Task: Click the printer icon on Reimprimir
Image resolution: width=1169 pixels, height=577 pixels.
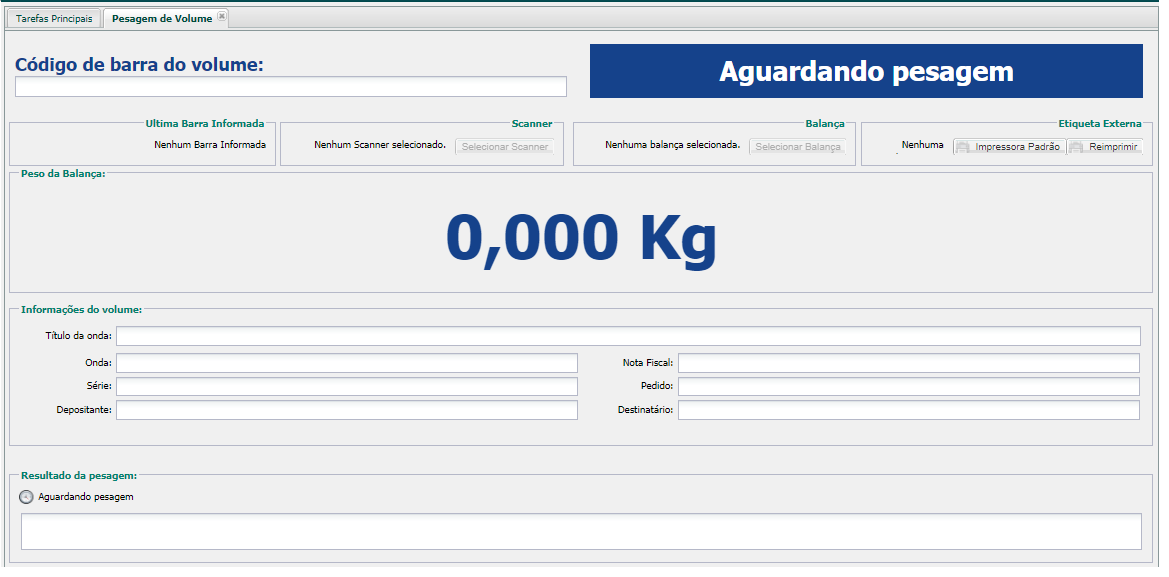Action: coord(1077,147)
